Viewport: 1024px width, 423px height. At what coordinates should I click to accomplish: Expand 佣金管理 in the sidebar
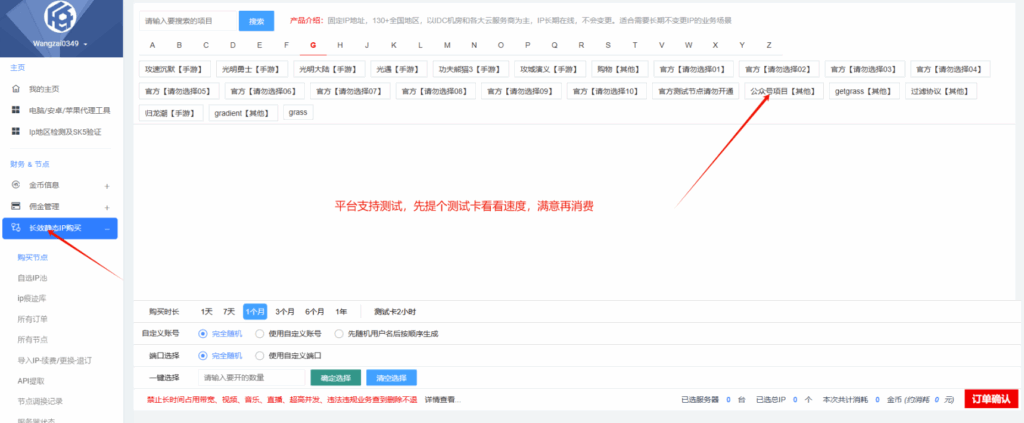tap(61, 206)
